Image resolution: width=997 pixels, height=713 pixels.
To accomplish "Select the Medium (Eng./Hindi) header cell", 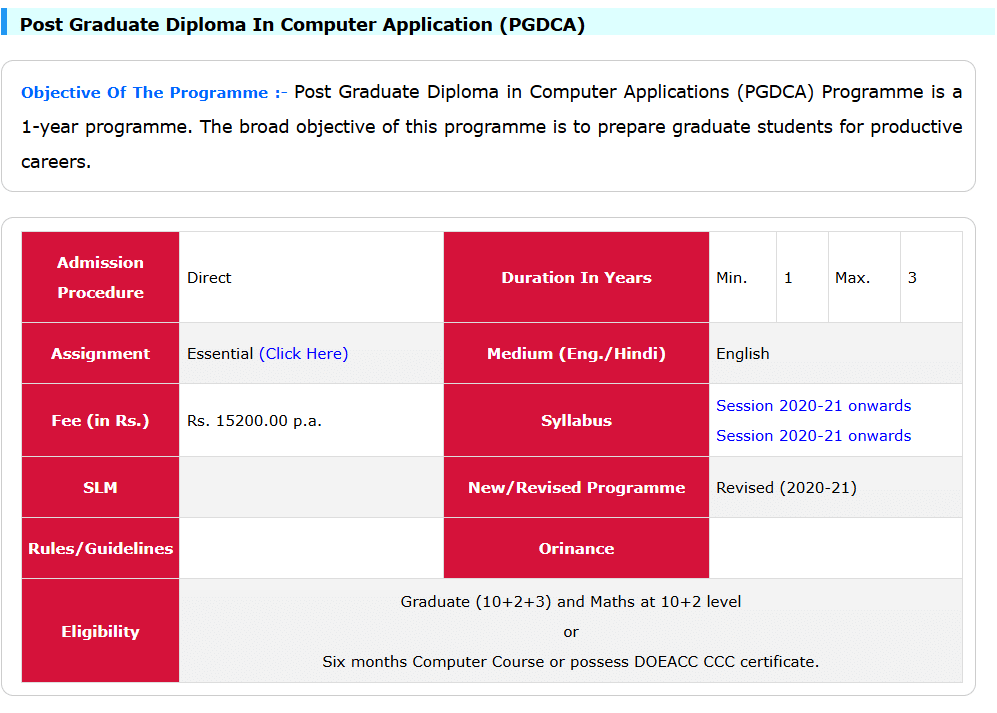I will [576, 353].
